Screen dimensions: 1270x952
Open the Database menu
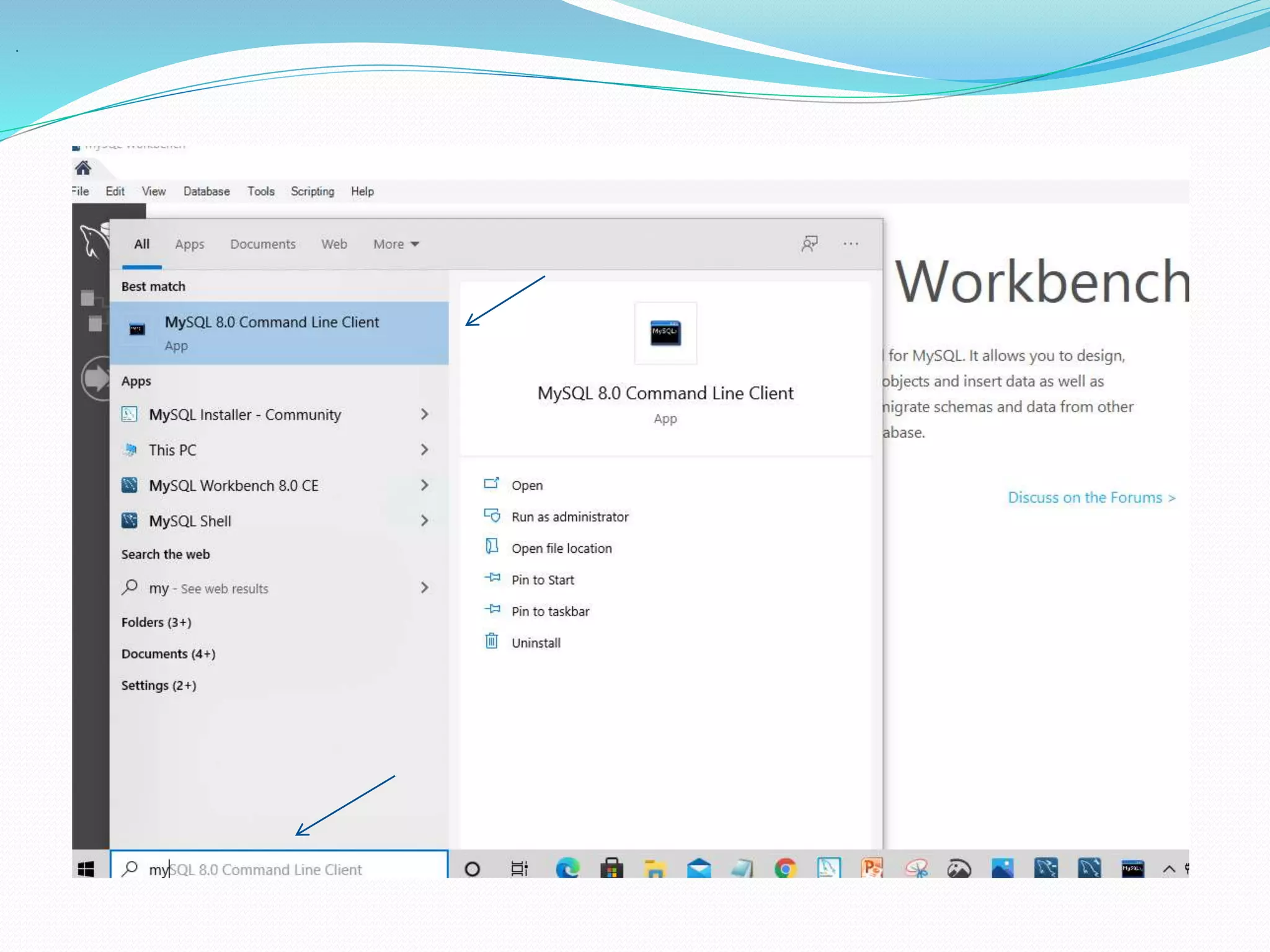click(x=206, y=192)
